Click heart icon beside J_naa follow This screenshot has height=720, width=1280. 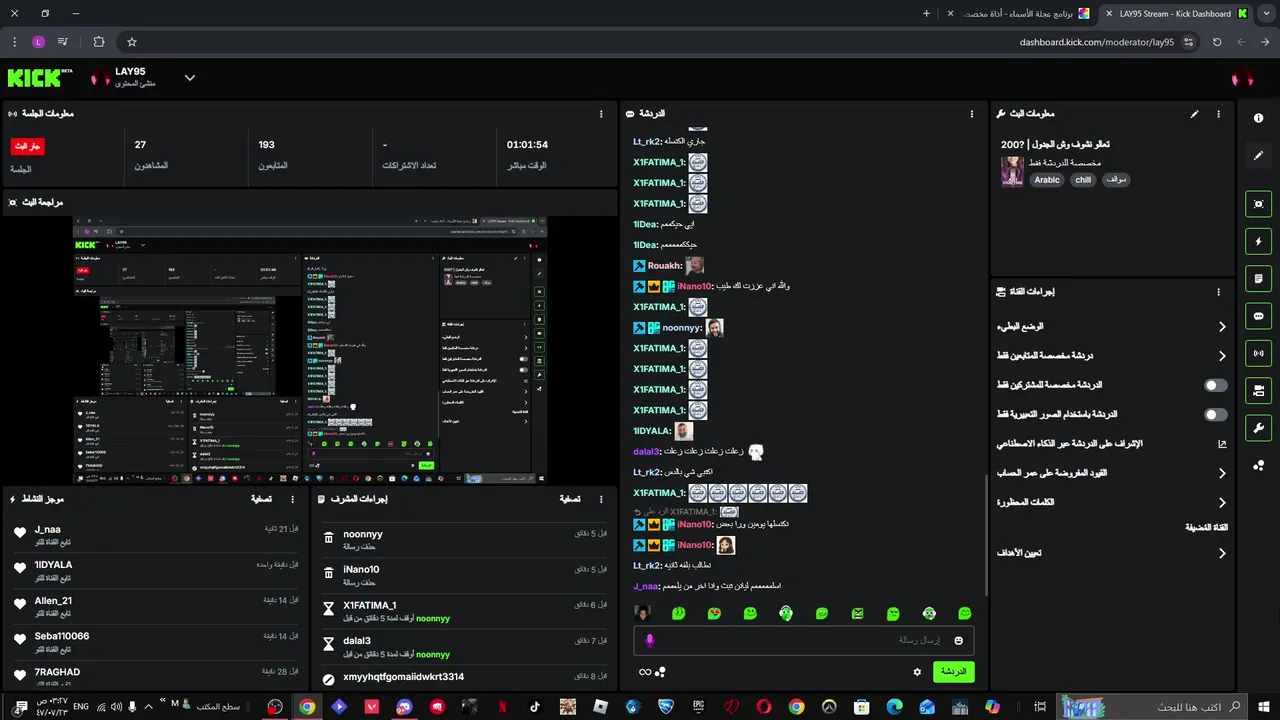point(20,533)
